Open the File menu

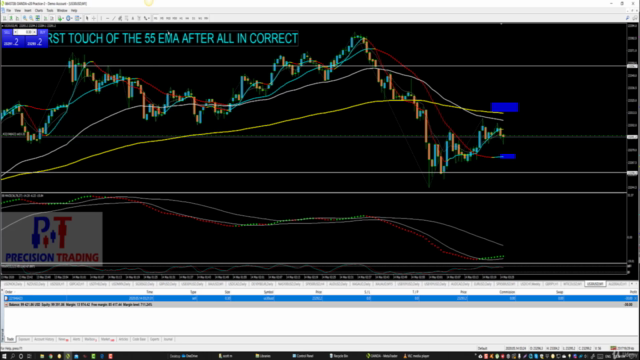click(9, 10)
